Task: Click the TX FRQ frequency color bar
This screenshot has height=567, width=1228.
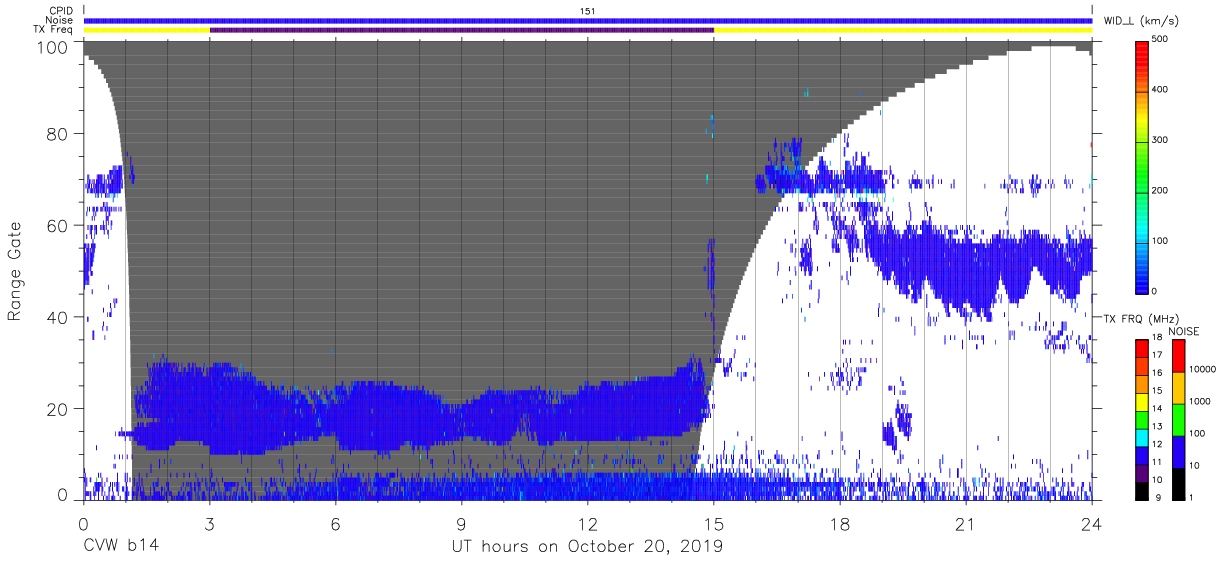Action: (x=1143, y=418)
